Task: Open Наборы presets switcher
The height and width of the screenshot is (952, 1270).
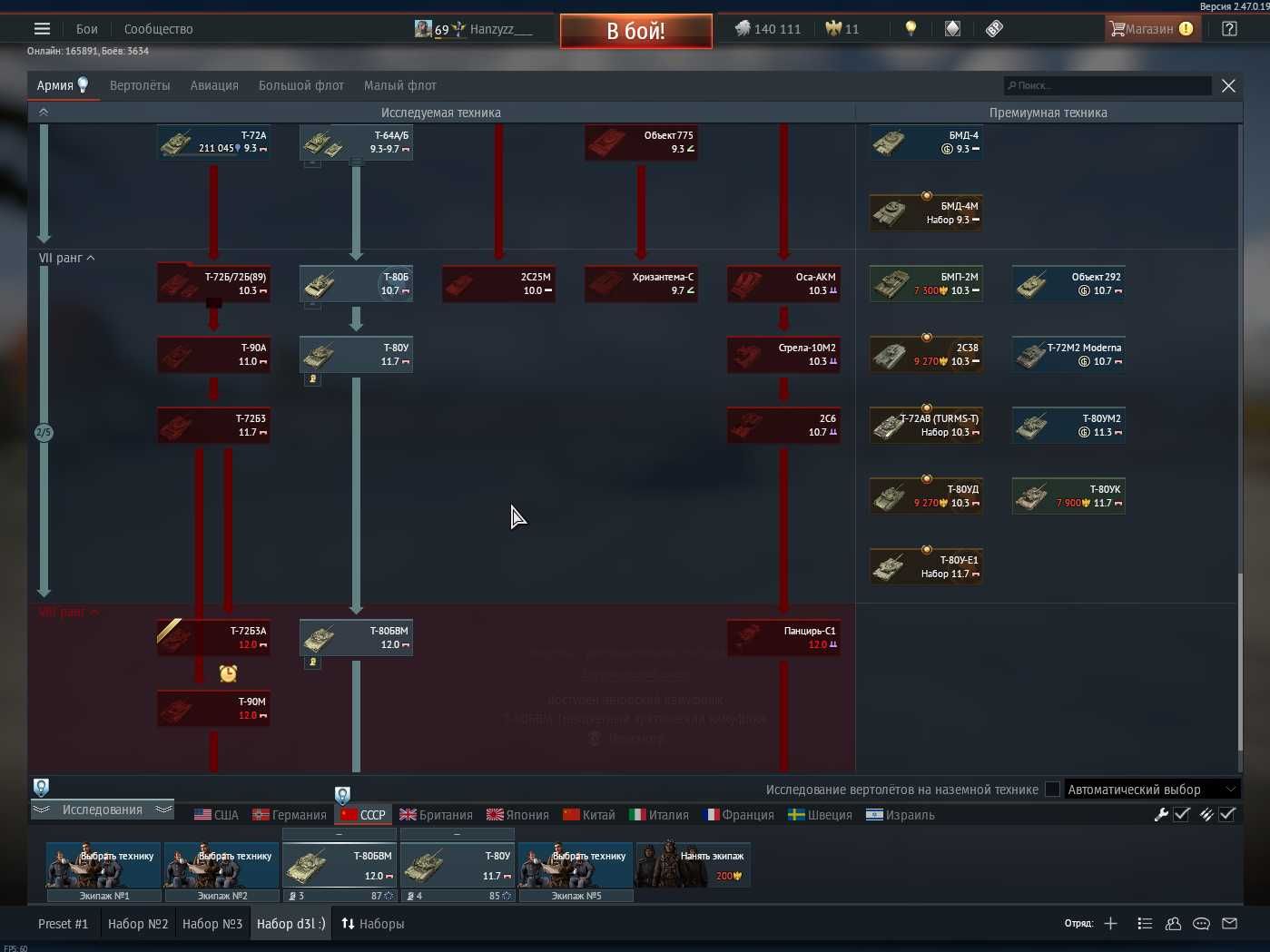Action: pyautogui.click(x=373, y=924)
